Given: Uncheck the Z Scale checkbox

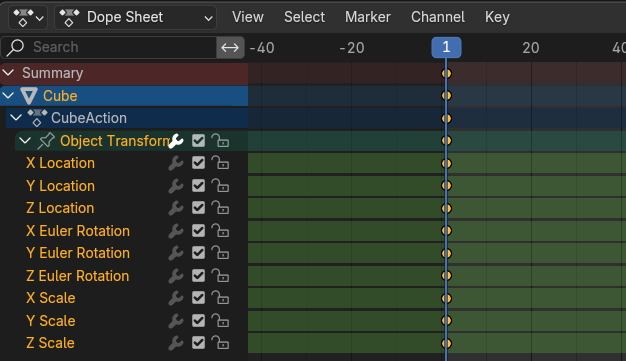Looking at the screenshot, I should coord(198,343).
